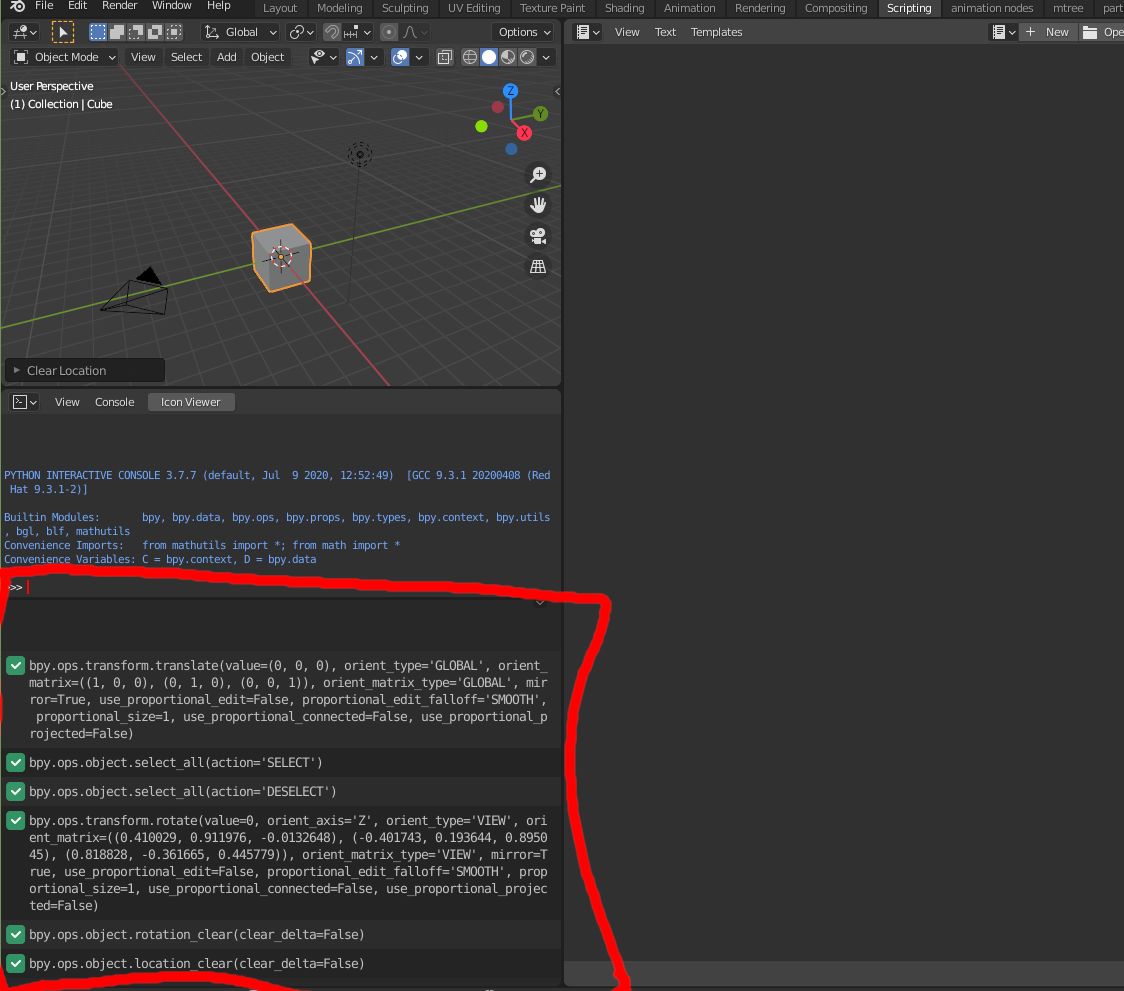This screenshot has height=991, width=1124.
Task: Select Wireframe shading mode icon
Action: click(x=470, y=57)
